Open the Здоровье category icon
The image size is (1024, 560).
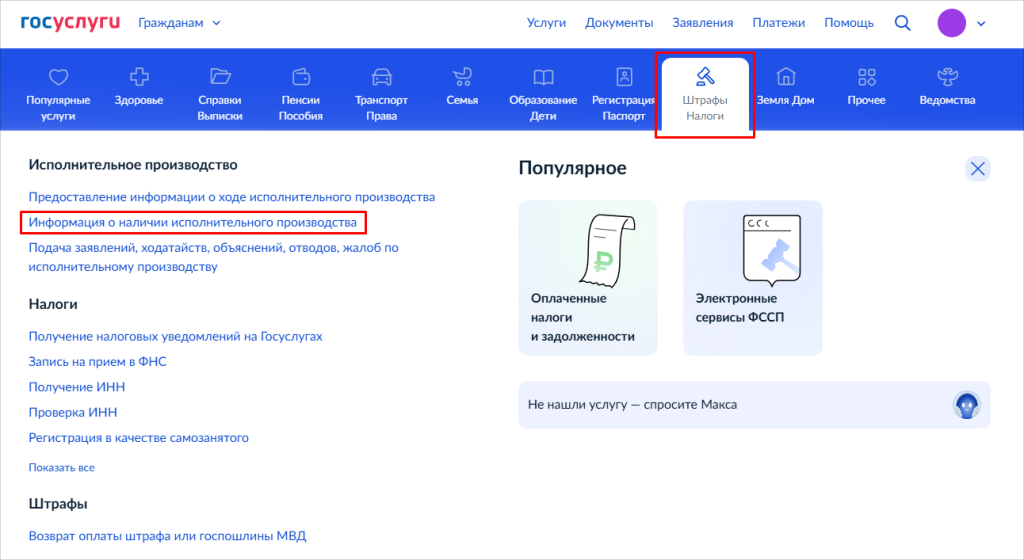coord(139,78)
